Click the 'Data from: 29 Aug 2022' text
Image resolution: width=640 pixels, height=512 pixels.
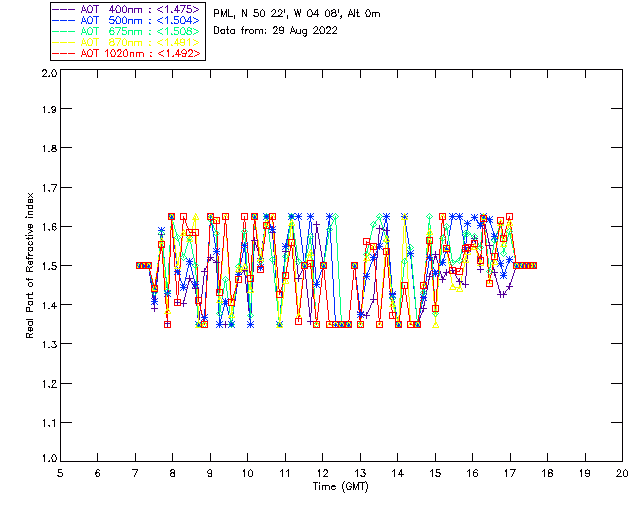point(276,31)
